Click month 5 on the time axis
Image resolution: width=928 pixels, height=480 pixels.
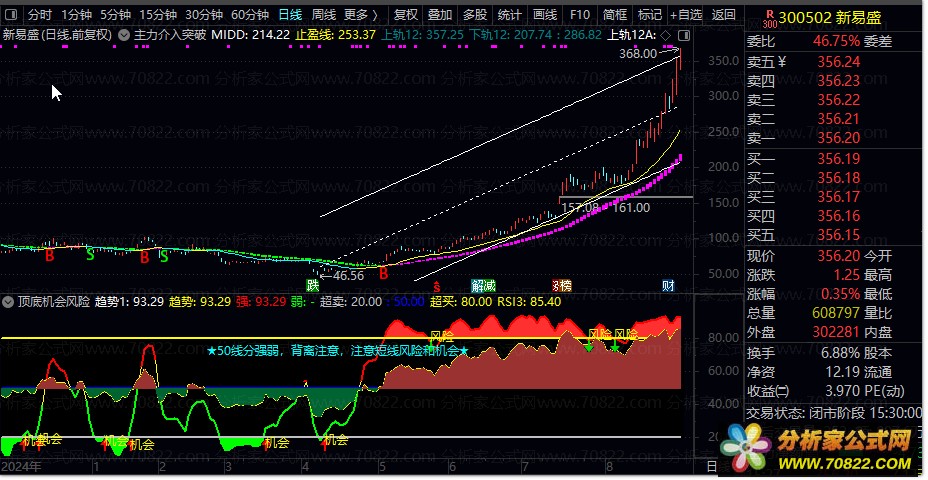pyautogui.click(x=382, y=466)
